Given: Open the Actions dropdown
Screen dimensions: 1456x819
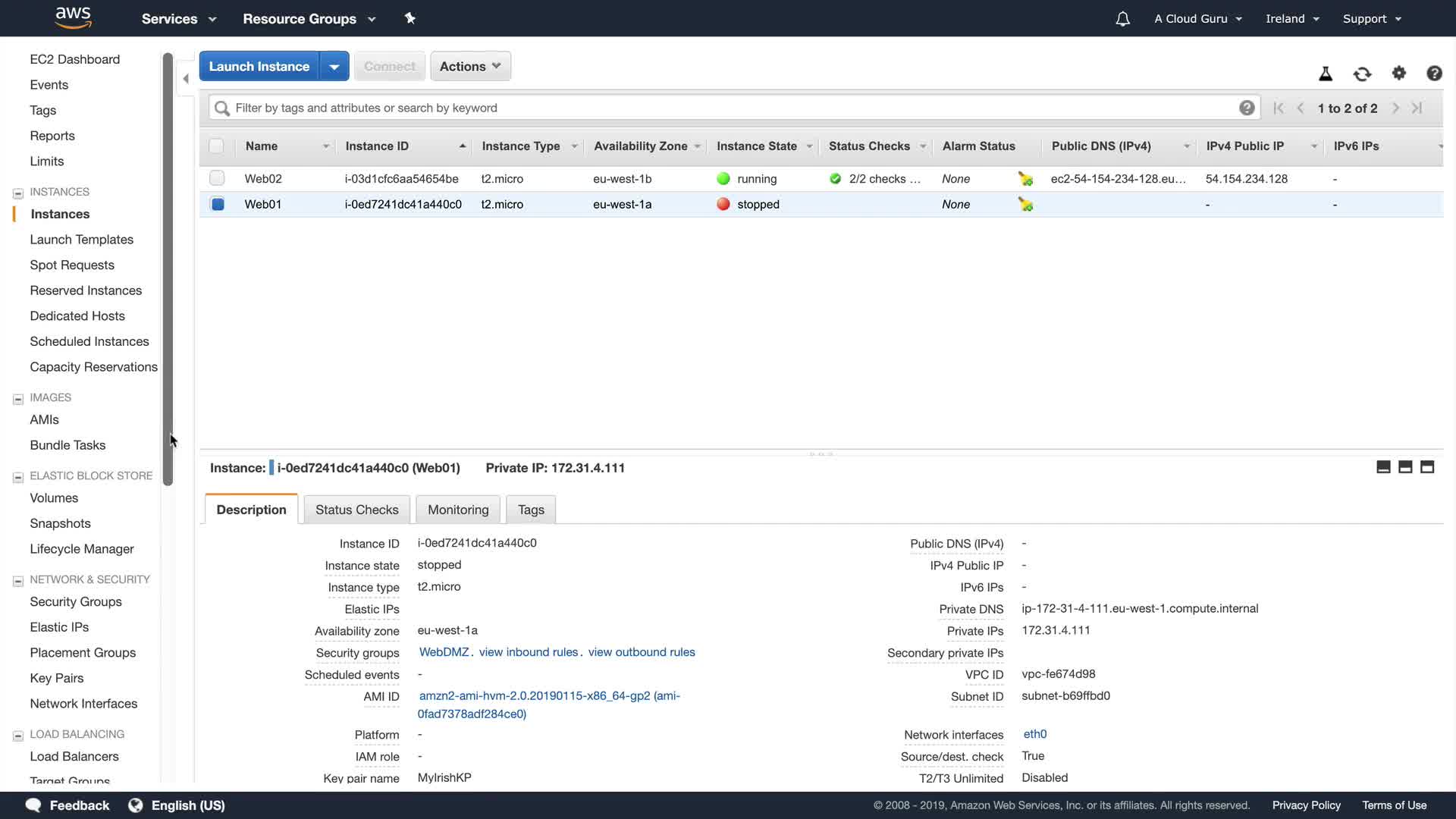Looking at the screenshot, I should (x=470, y=66).
